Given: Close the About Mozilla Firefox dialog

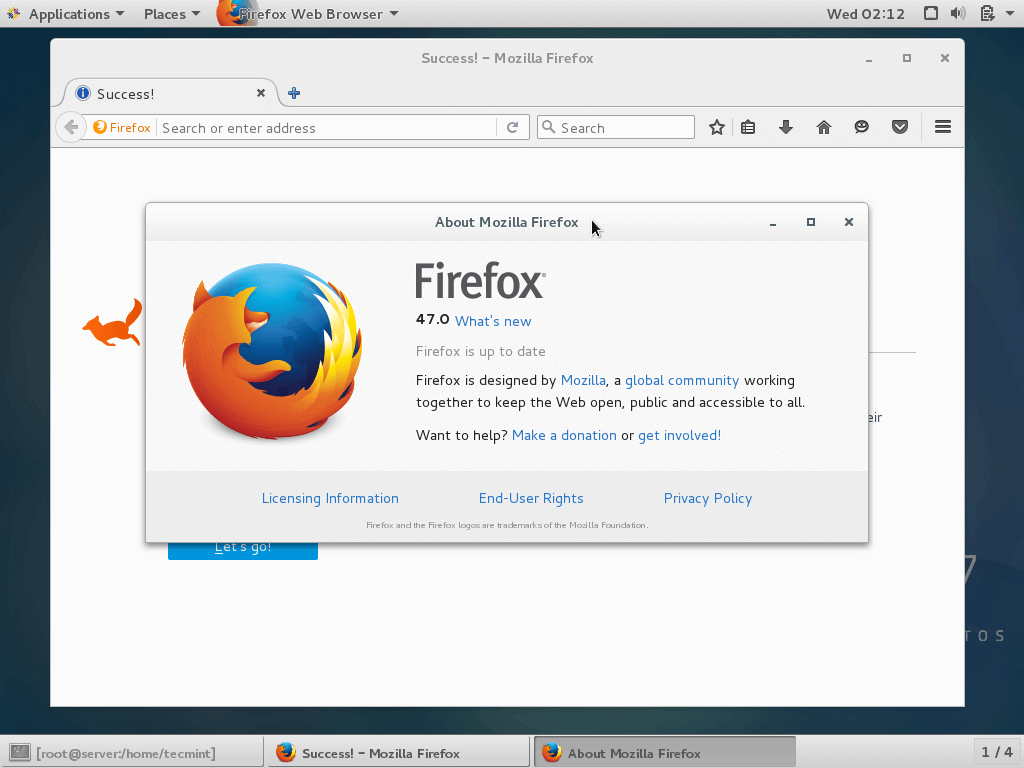Looking at the screenshot, I should pos(848,222).
